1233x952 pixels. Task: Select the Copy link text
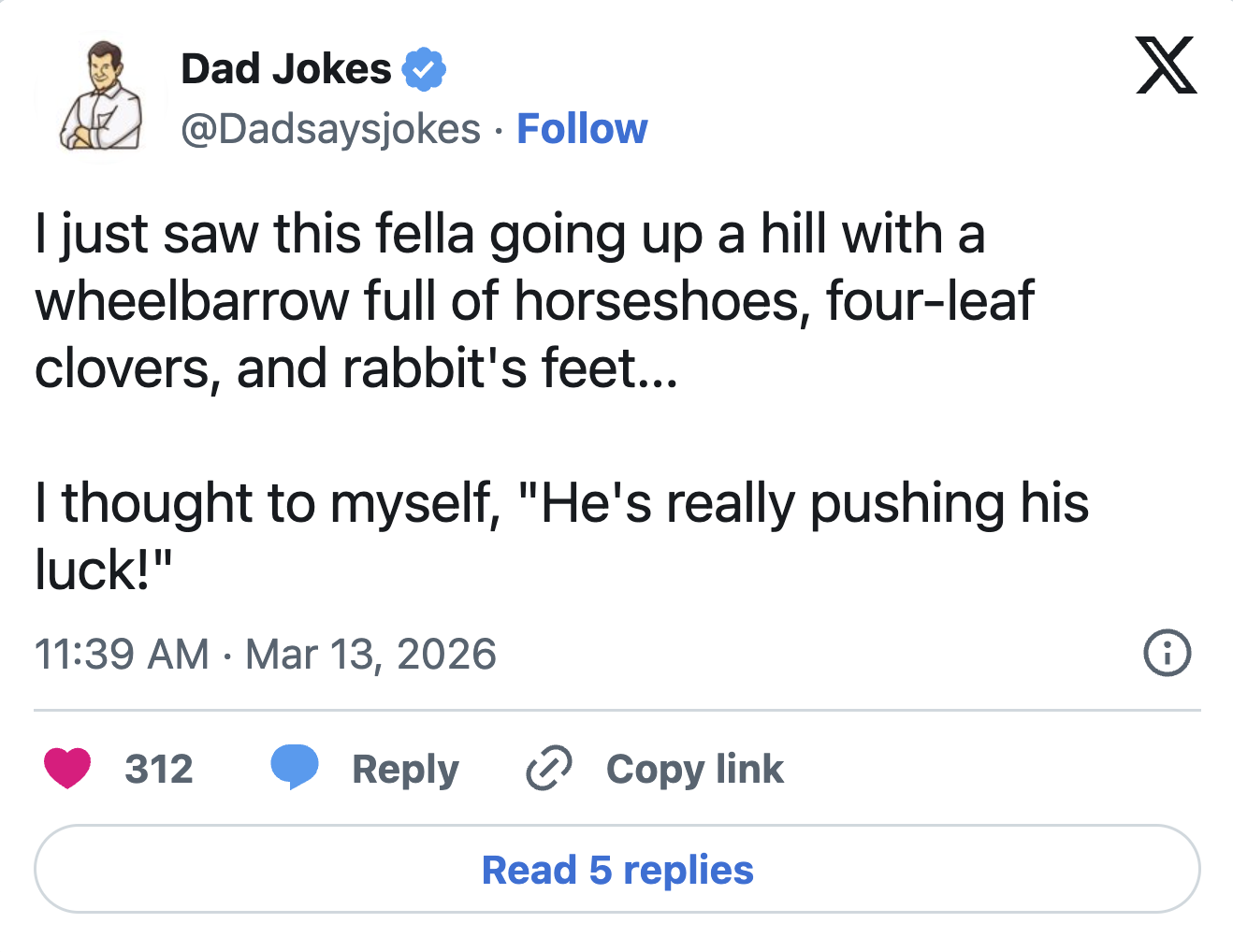tap(694, 769)
